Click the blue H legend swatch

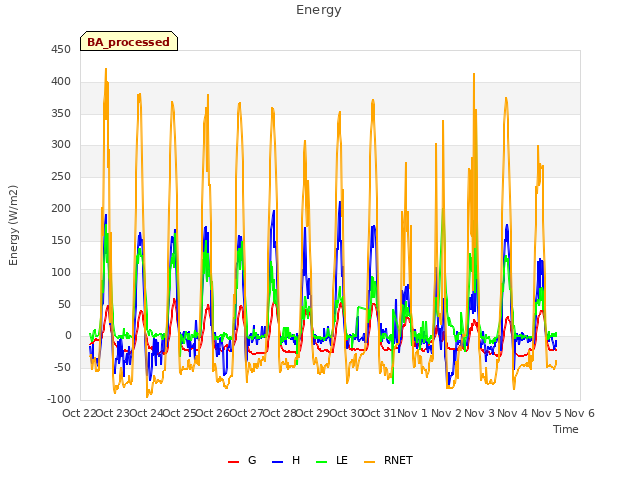pos(277,462)
